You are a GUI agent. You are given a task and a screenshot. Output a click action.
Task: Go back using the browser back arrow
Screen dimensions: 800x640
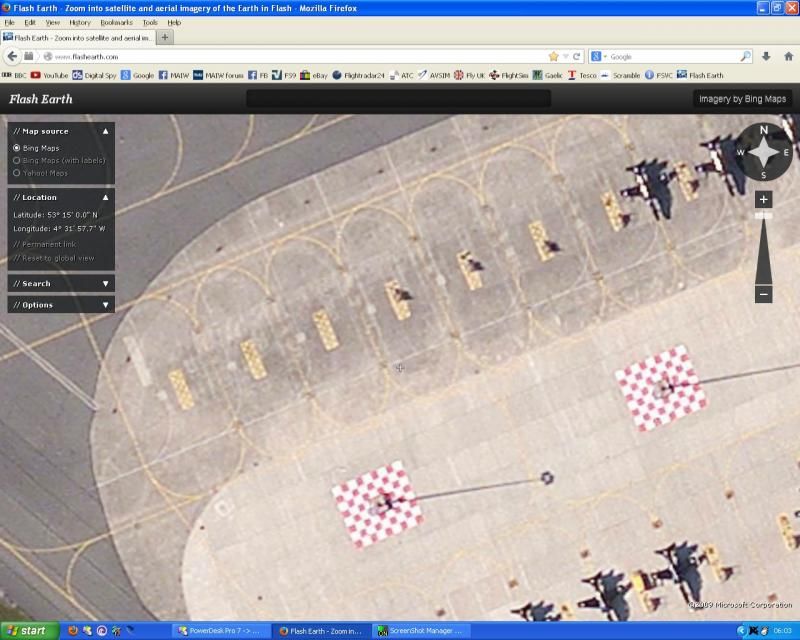click(12, 56)
